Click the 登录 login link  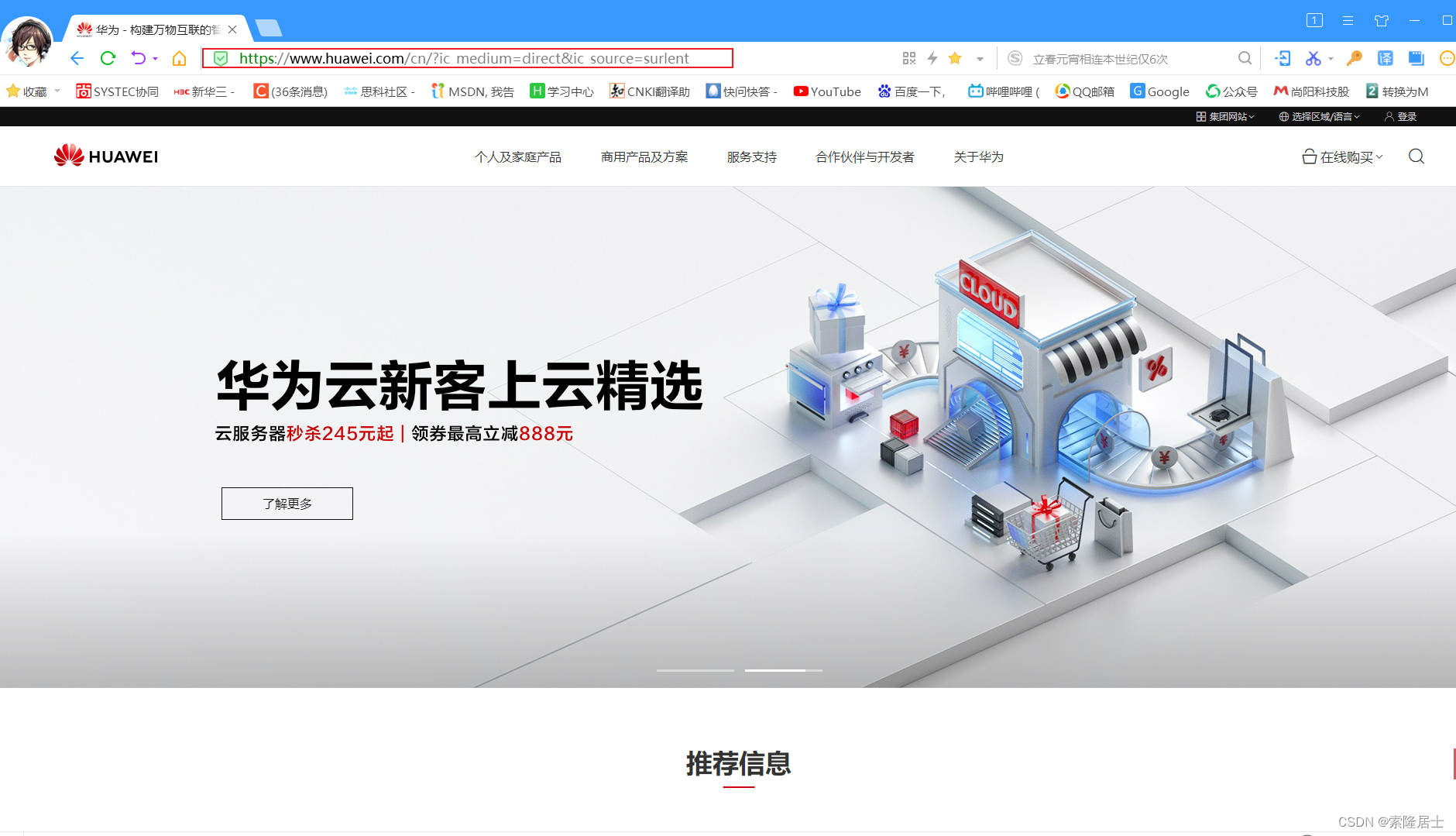pyautogui.click(x=1401, y=117)
